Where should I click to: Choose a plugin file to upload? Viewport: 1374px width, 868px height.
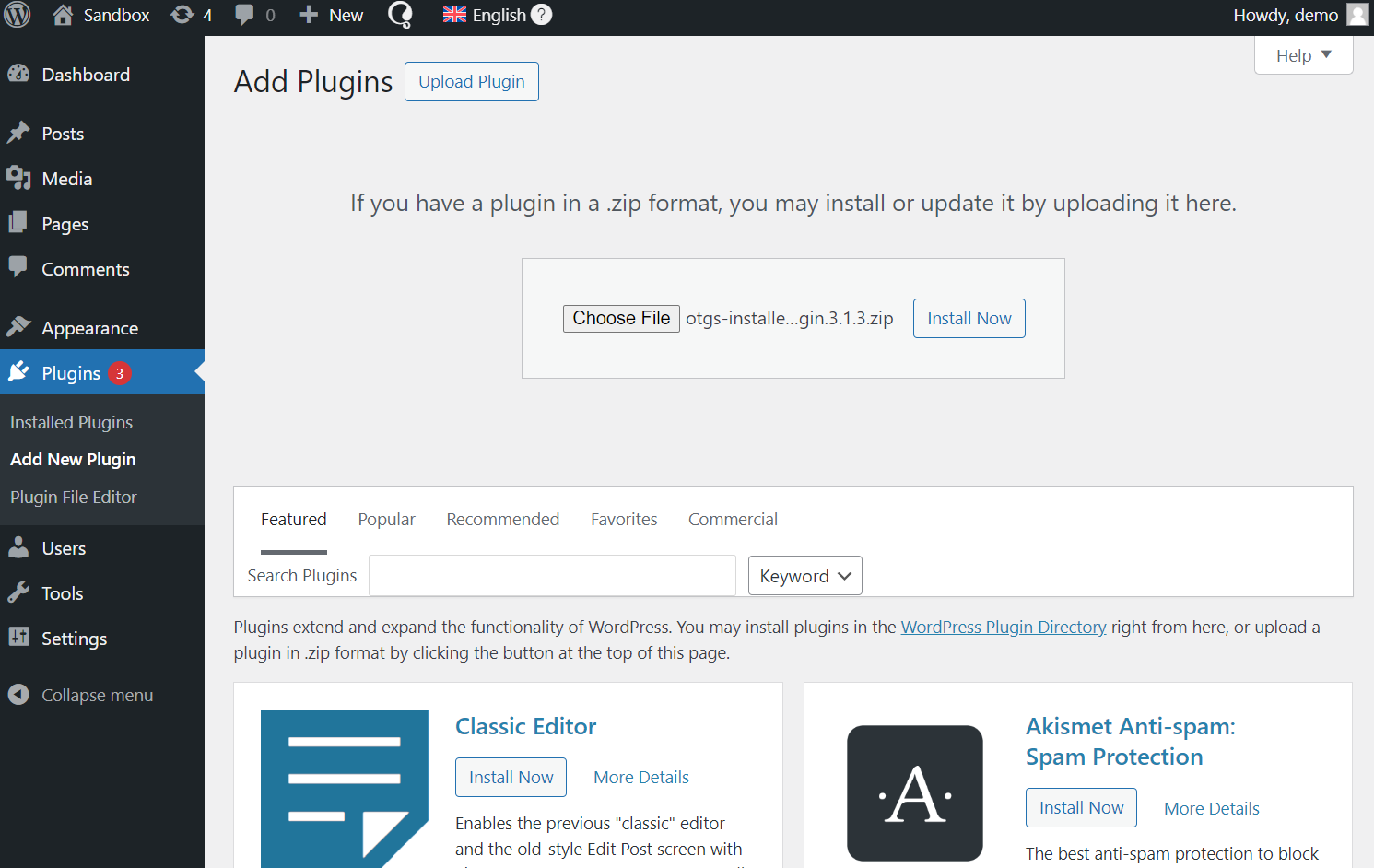[x=621, y=318]
